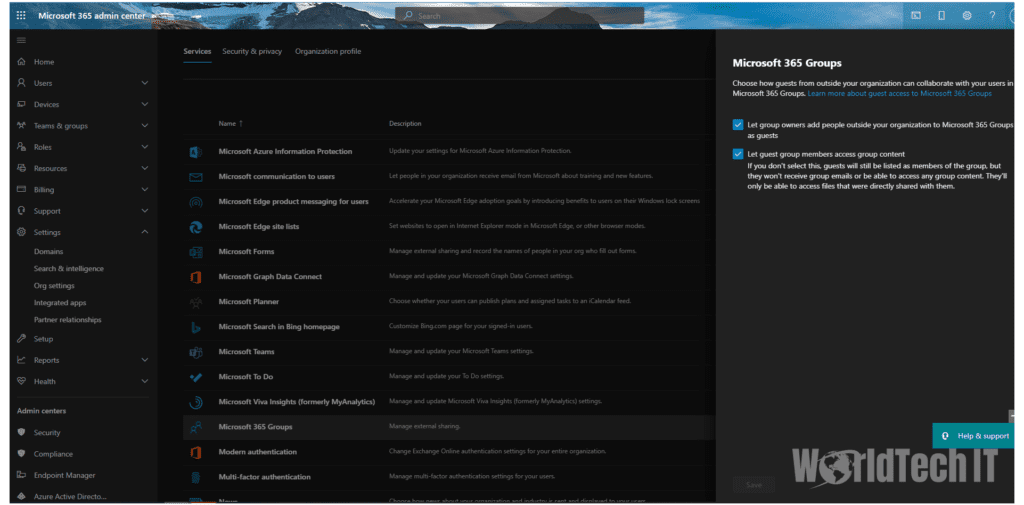Click the Users person icon

tap(22, 83)
